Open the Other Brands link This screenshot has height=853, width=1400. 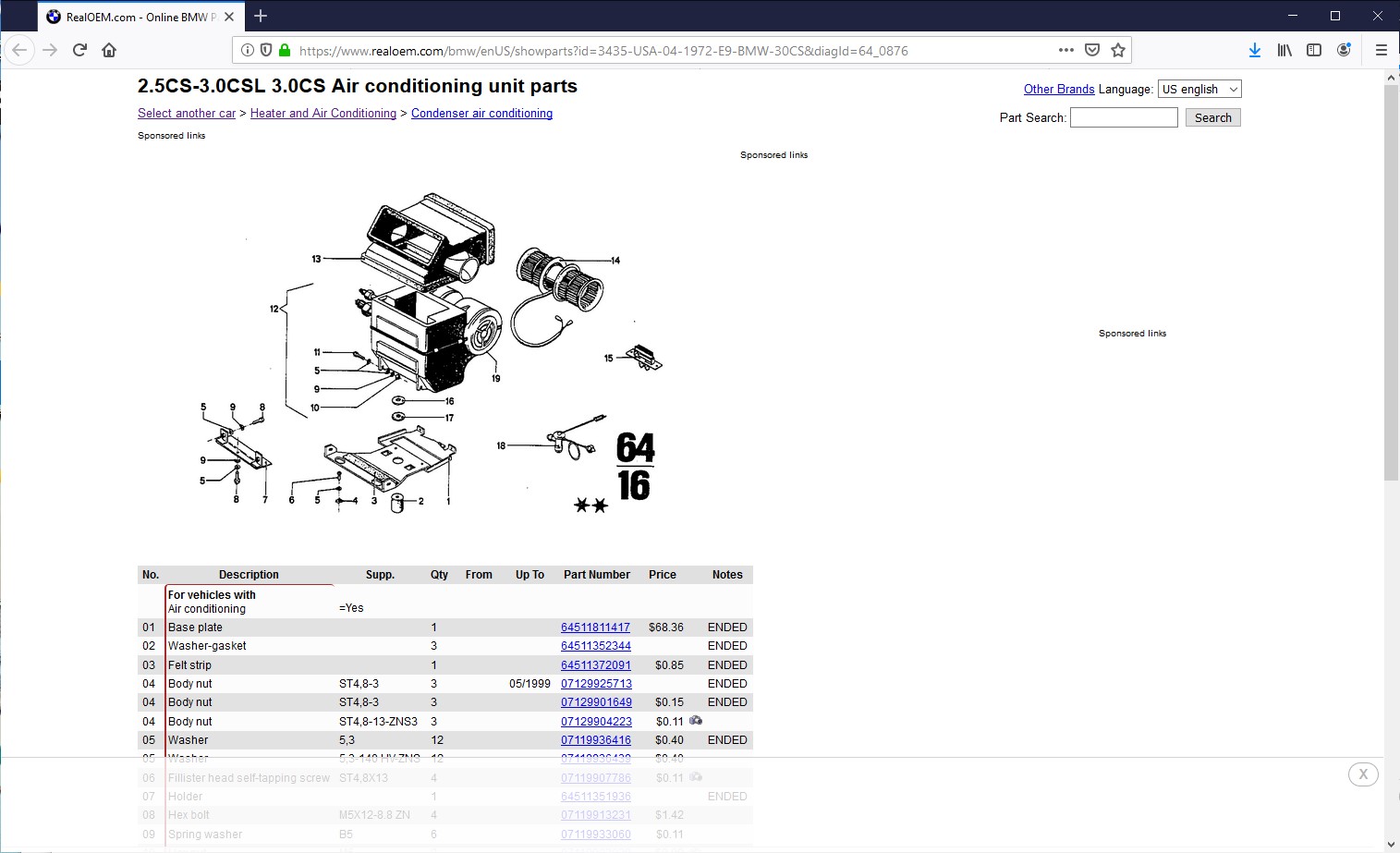(1059, 89)
